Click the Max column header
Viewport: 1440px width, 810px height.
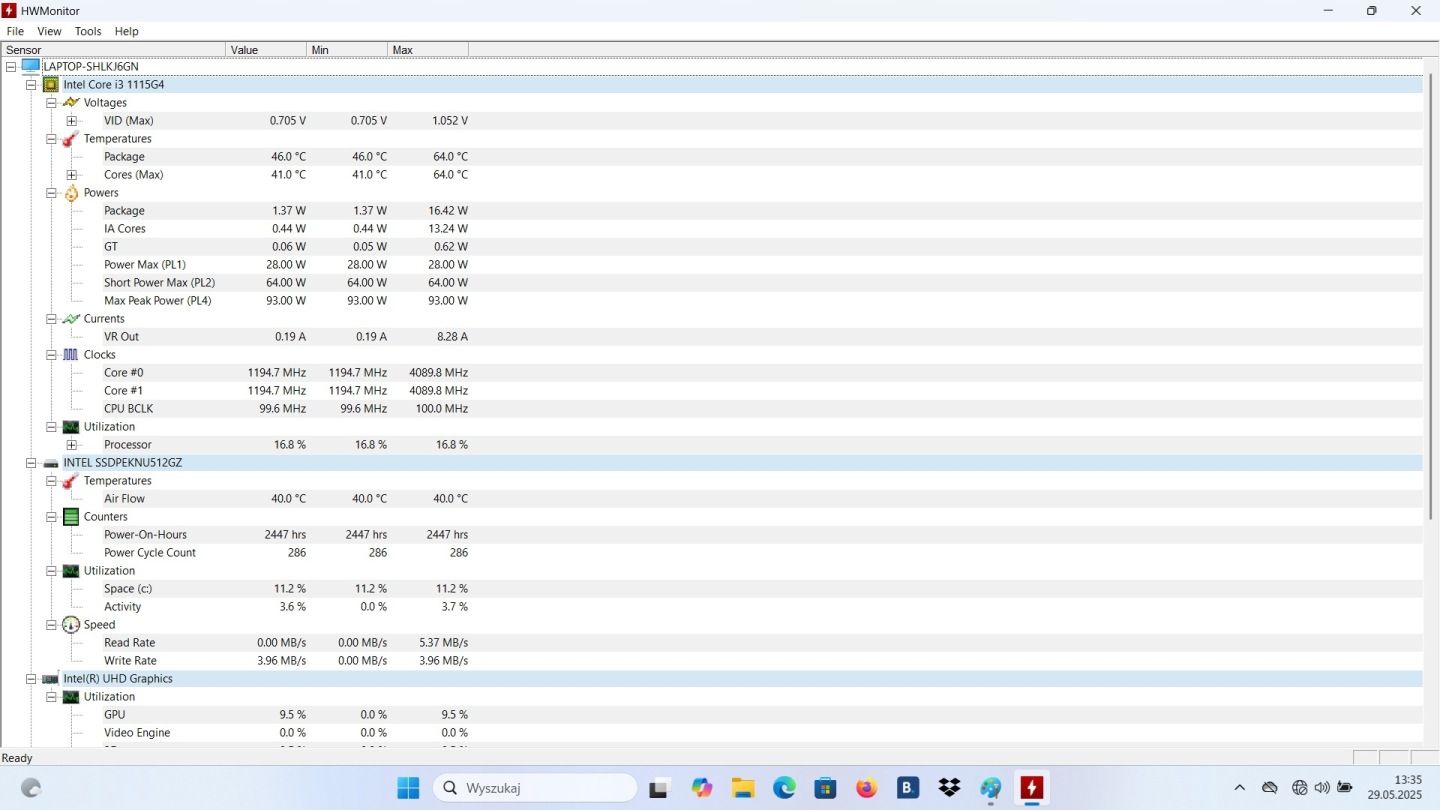click(427, 50)
